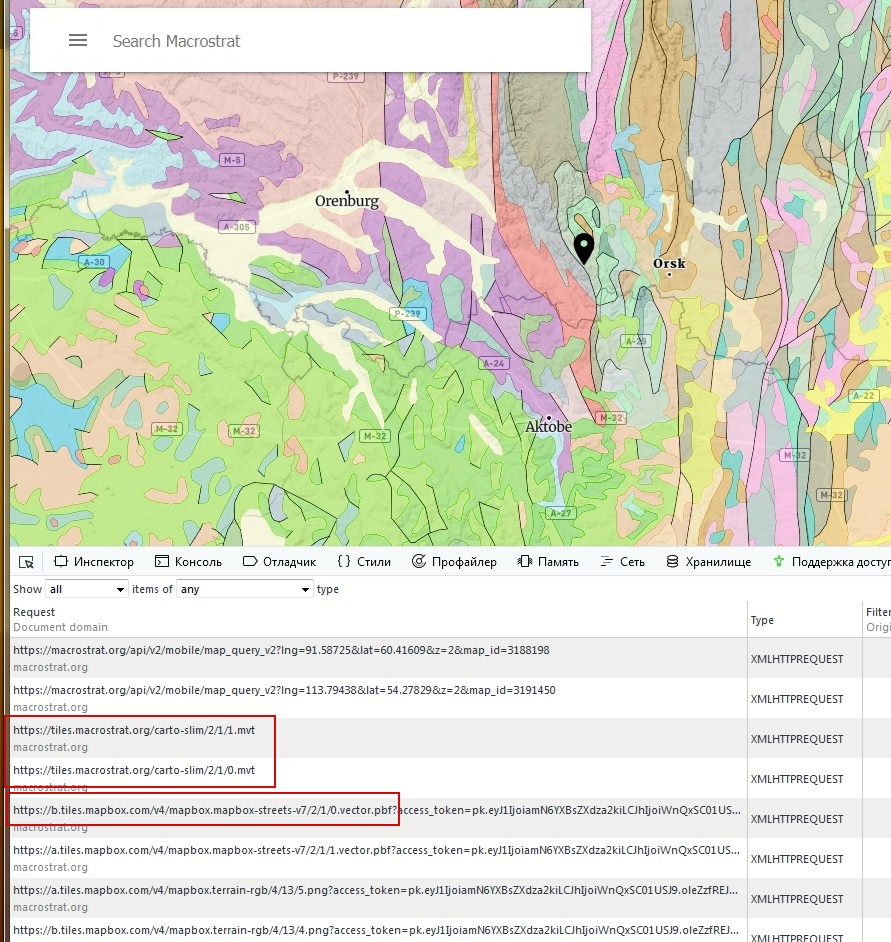Screen dimensions: 891x942
Task: Expand the items of 'any' dropdown
Action: point(245,590)
